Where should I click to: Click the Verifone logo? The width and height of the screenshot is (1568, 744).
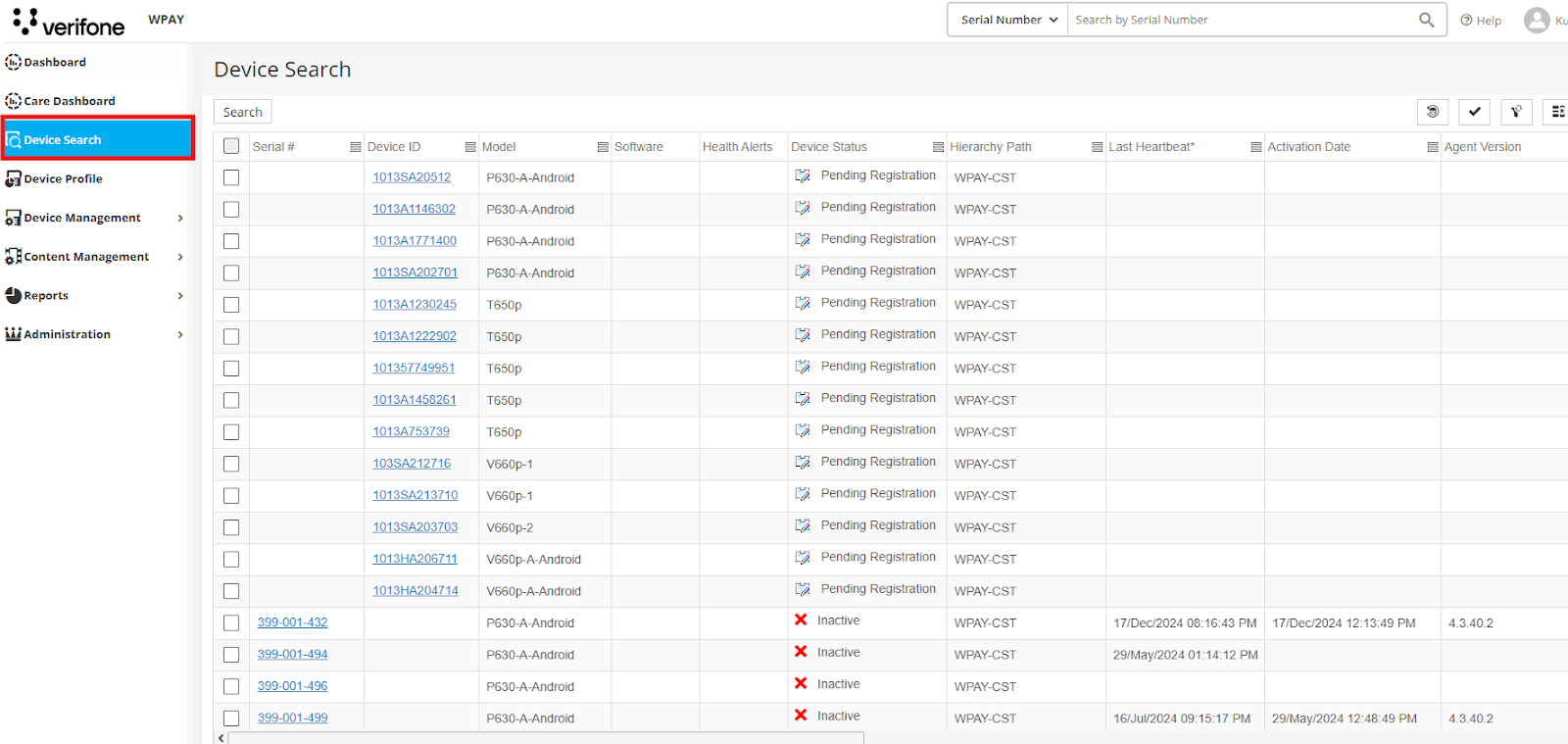click(69, 22)
